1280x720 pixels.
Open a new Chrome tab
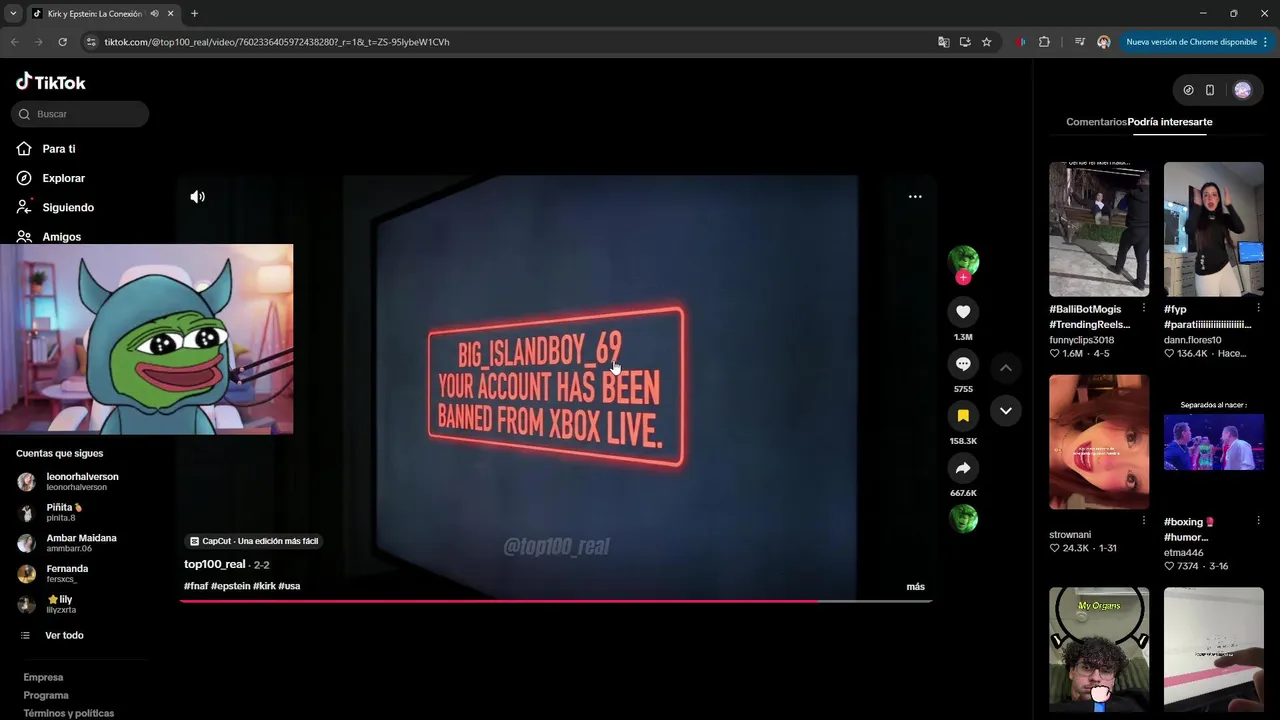(x=194, y=14)
